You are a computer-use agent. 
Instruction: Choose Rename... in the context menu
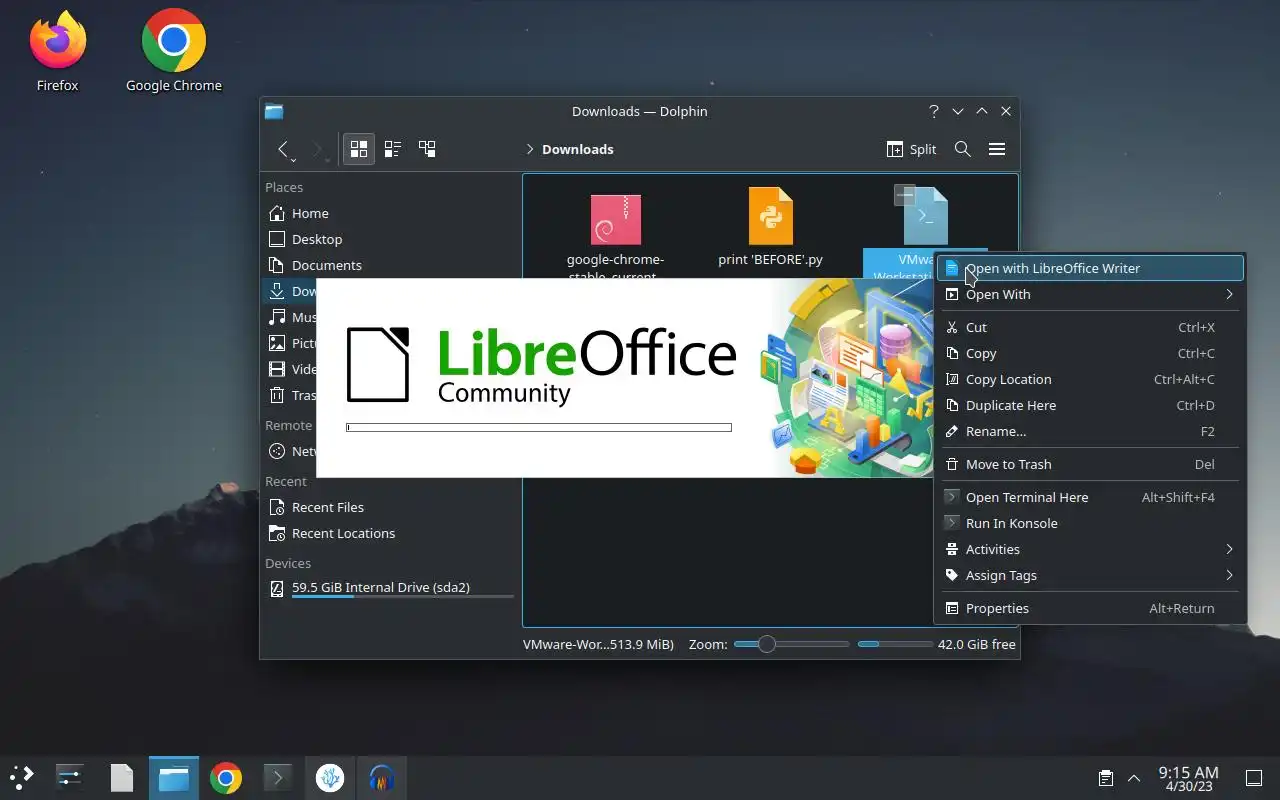[1090, 431]
